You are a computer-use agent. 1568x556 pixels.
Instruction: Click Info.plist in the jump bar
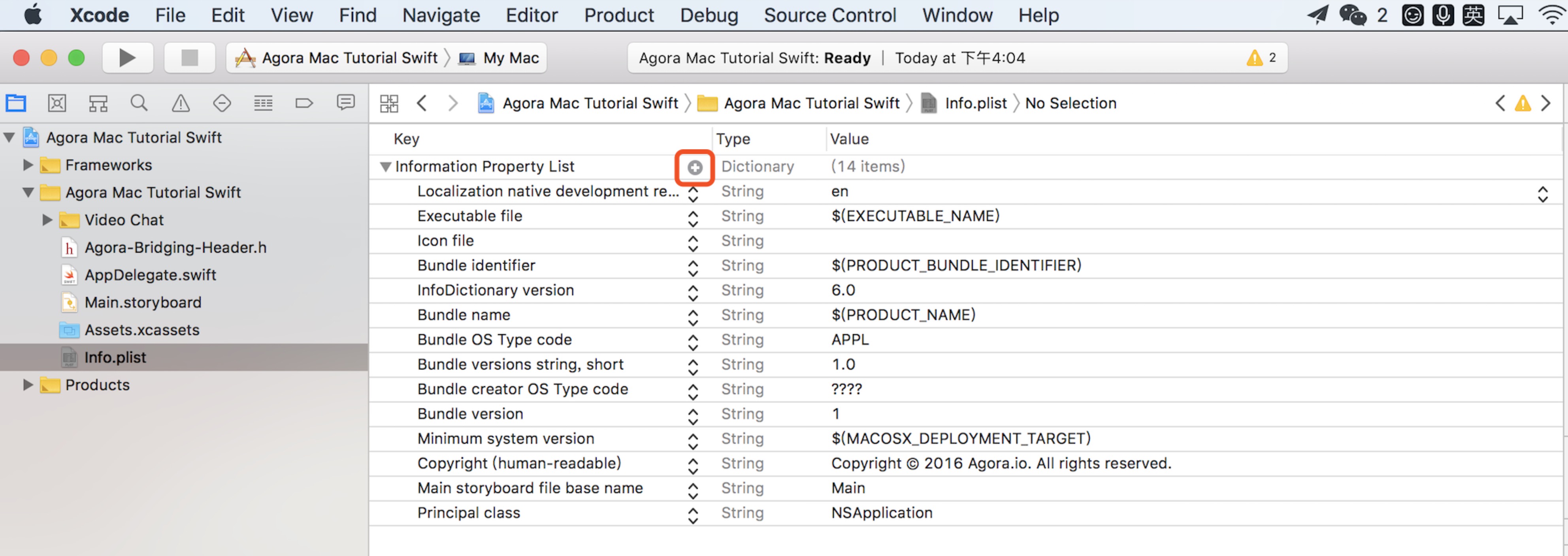(x=964, y=103)
